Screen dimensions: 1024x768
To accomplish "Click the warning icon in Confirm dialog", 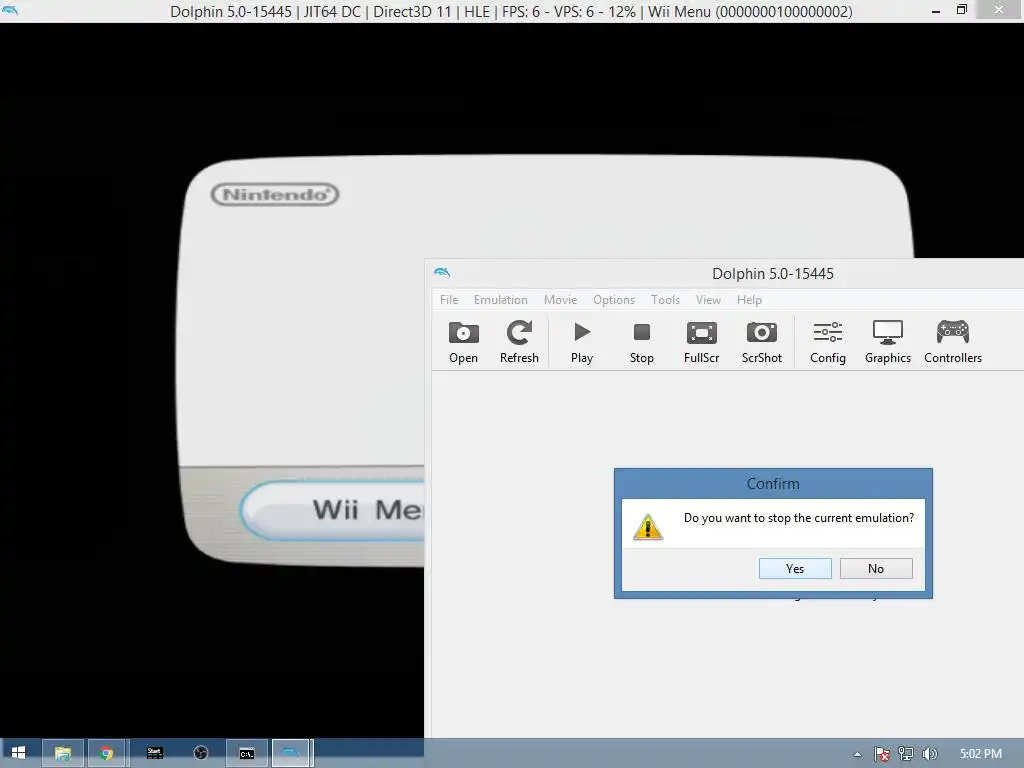I will [648, 527].
